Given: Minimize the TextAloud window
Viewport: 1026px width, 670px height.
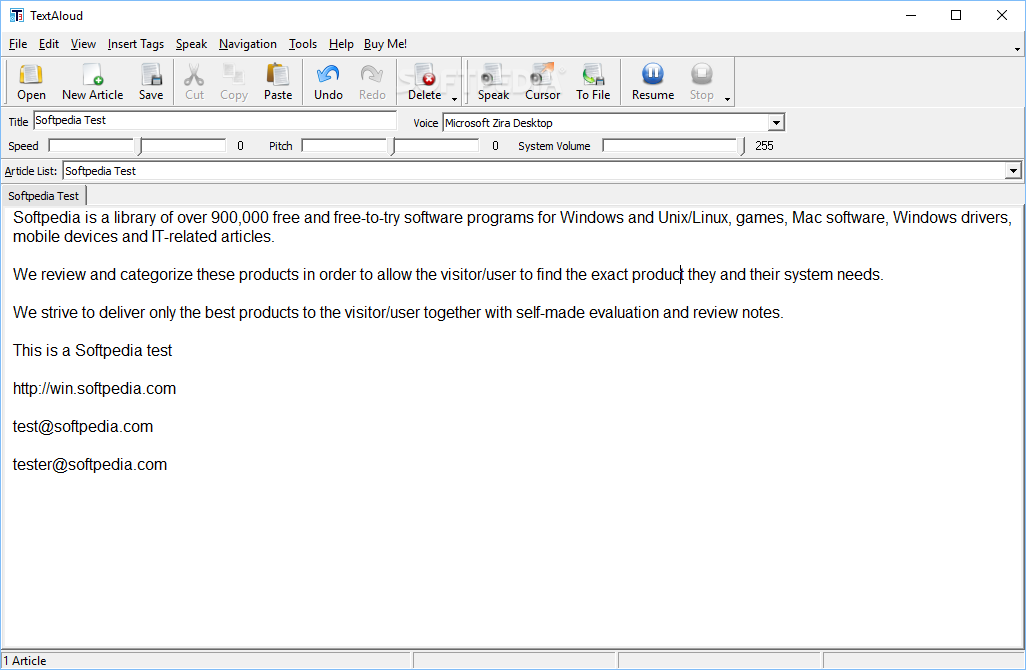Looking at the screenshot, I should pos(911,15).
